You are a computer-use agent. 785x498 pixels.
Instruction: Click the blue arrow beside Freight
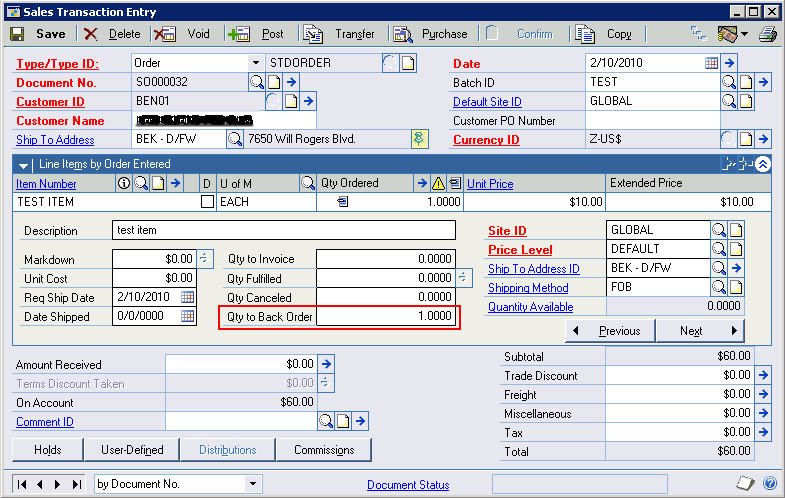(x=763, y=394)
